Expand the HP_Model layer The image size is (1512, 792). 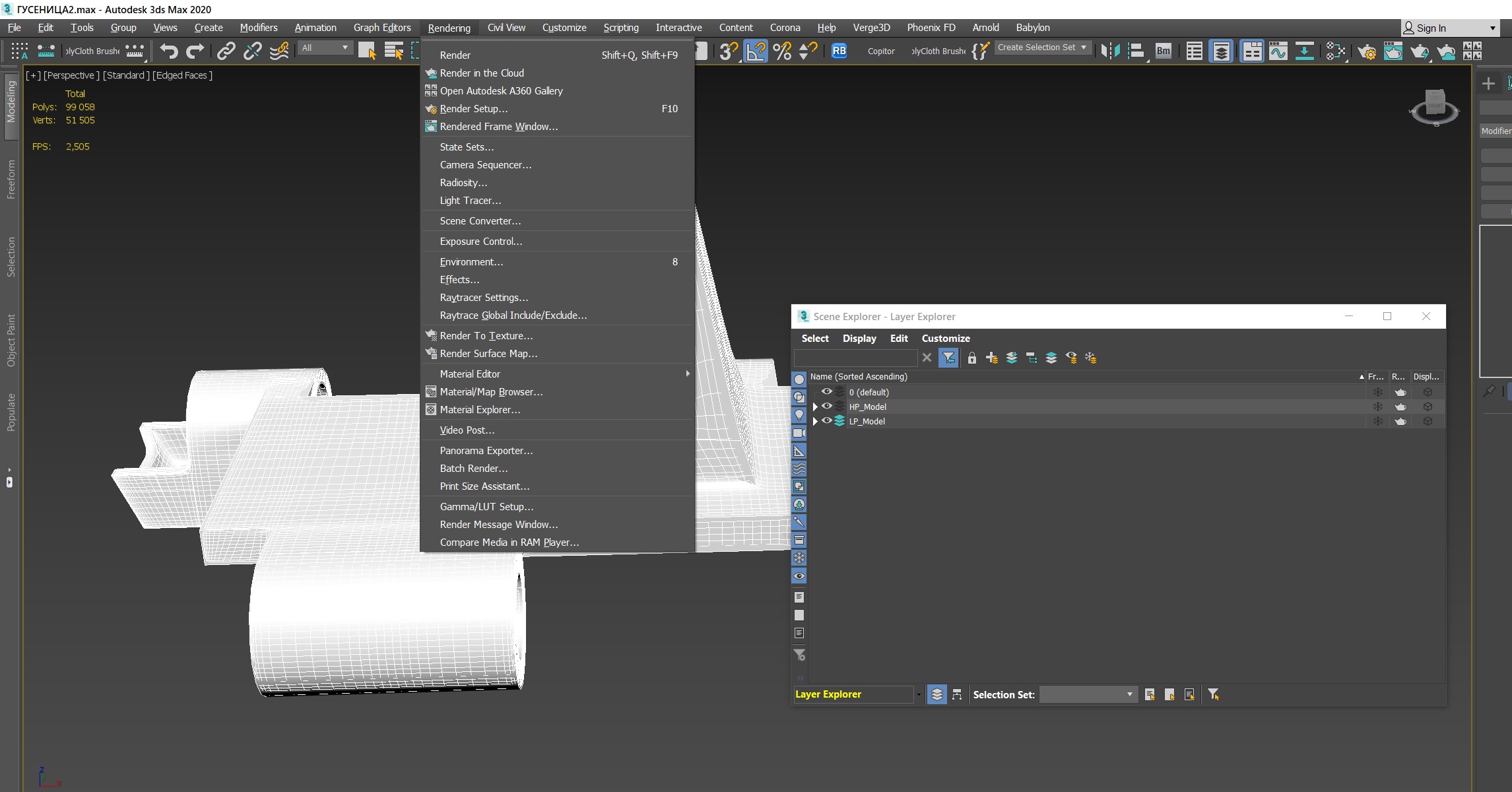[x=815, y=407]
